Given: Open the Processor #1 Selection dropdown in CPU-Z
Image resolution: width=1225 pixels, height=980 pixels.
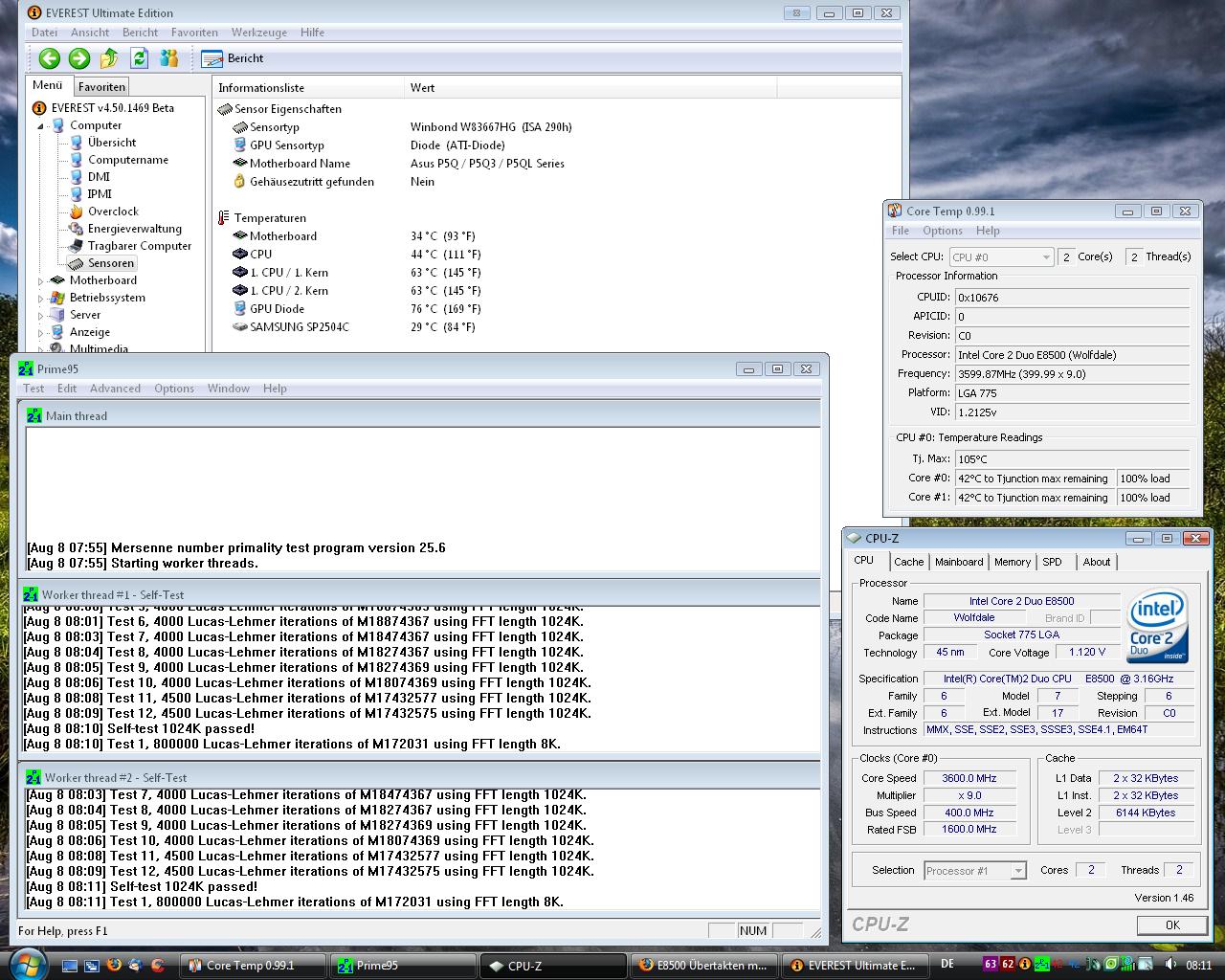Looking at the screenshot, I should (x=975, y=871).
